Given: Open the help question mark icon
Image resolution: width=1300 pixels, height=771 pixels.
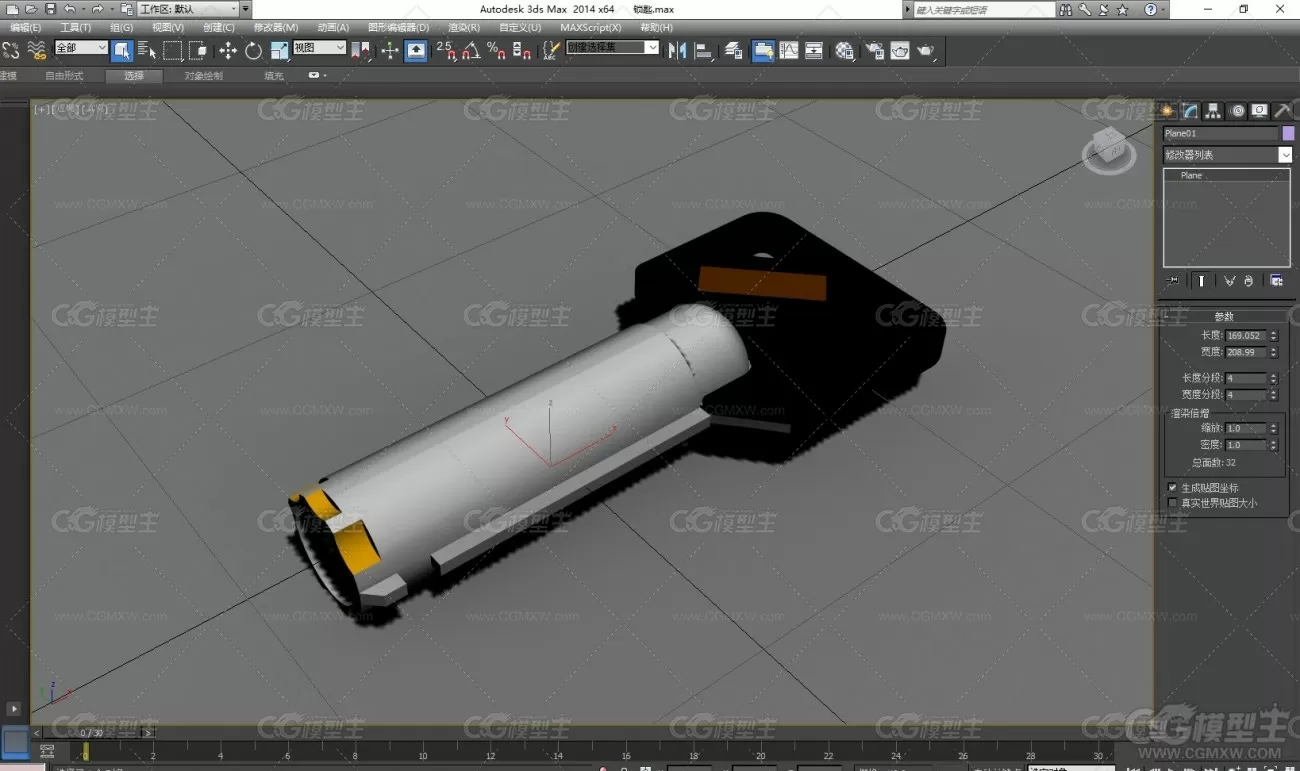Looking at the screenshot, I should (x=1150, y=9).
